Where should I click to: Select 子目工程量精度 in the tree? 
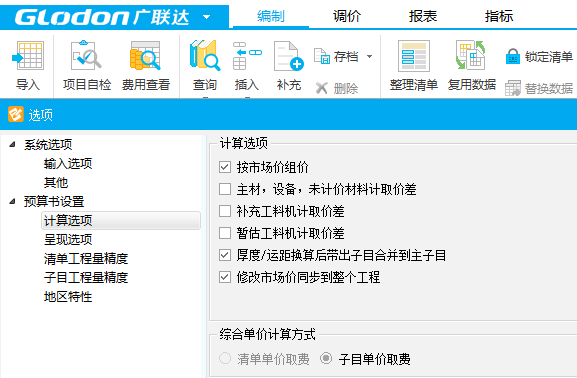tap(86, 277)
